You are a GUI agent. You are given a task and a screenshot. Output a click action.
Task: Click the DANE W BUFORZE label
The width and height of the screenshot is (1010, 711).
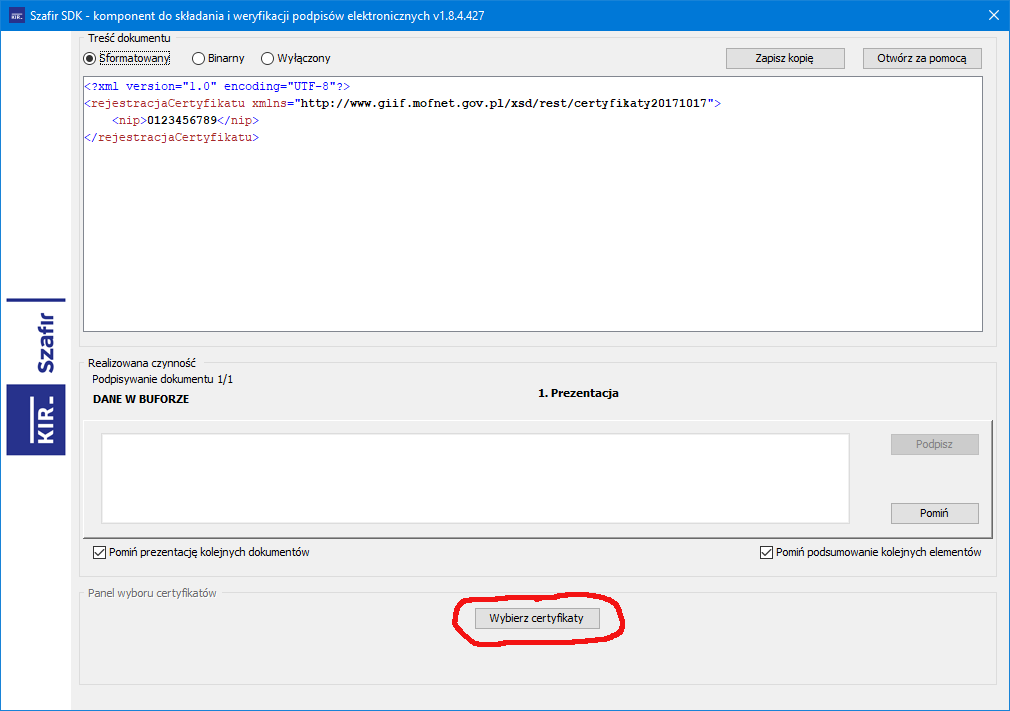point(140,399)
